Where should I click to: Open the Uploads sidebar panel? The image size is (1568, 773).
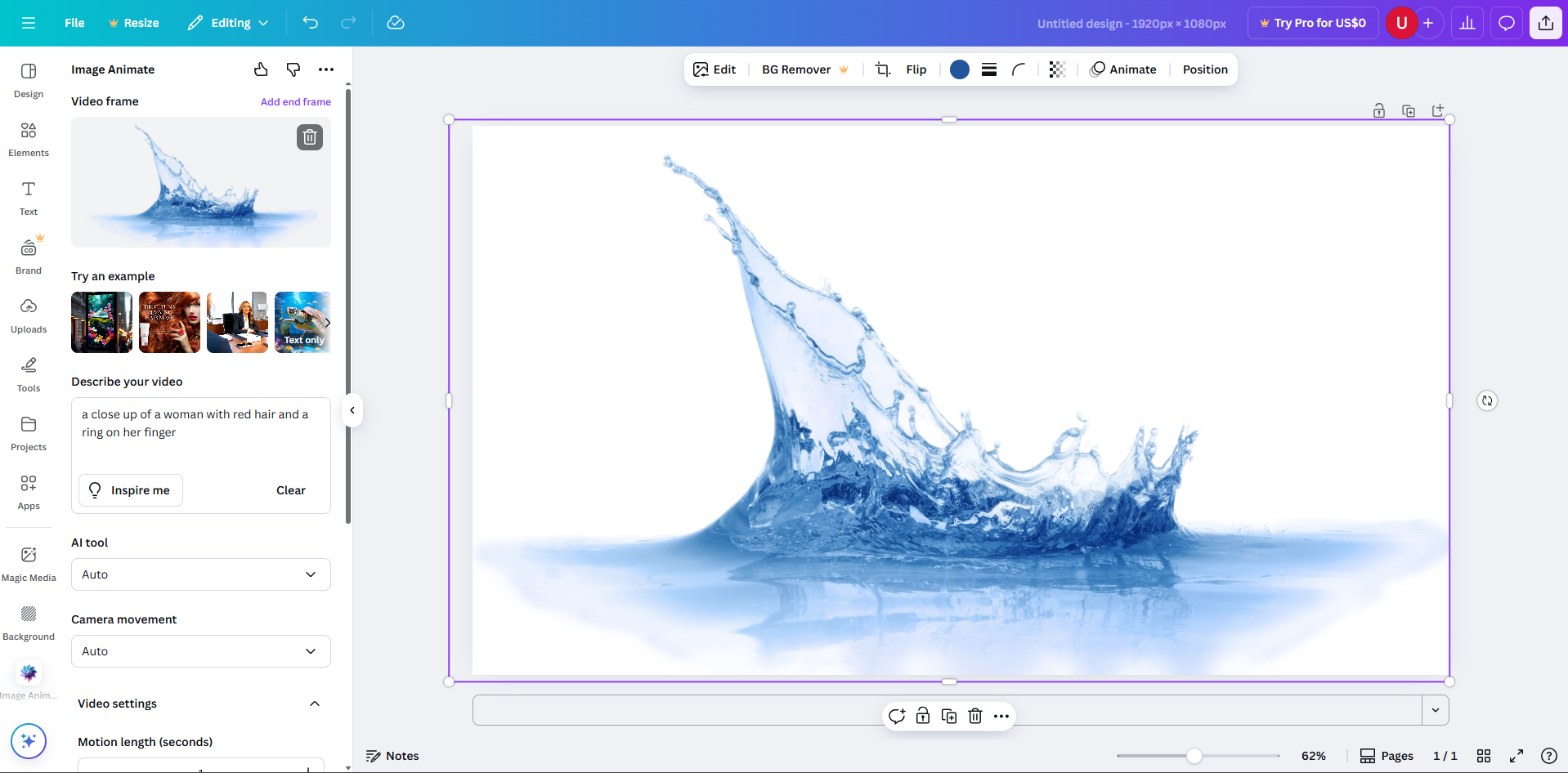(x=29, y=315)
